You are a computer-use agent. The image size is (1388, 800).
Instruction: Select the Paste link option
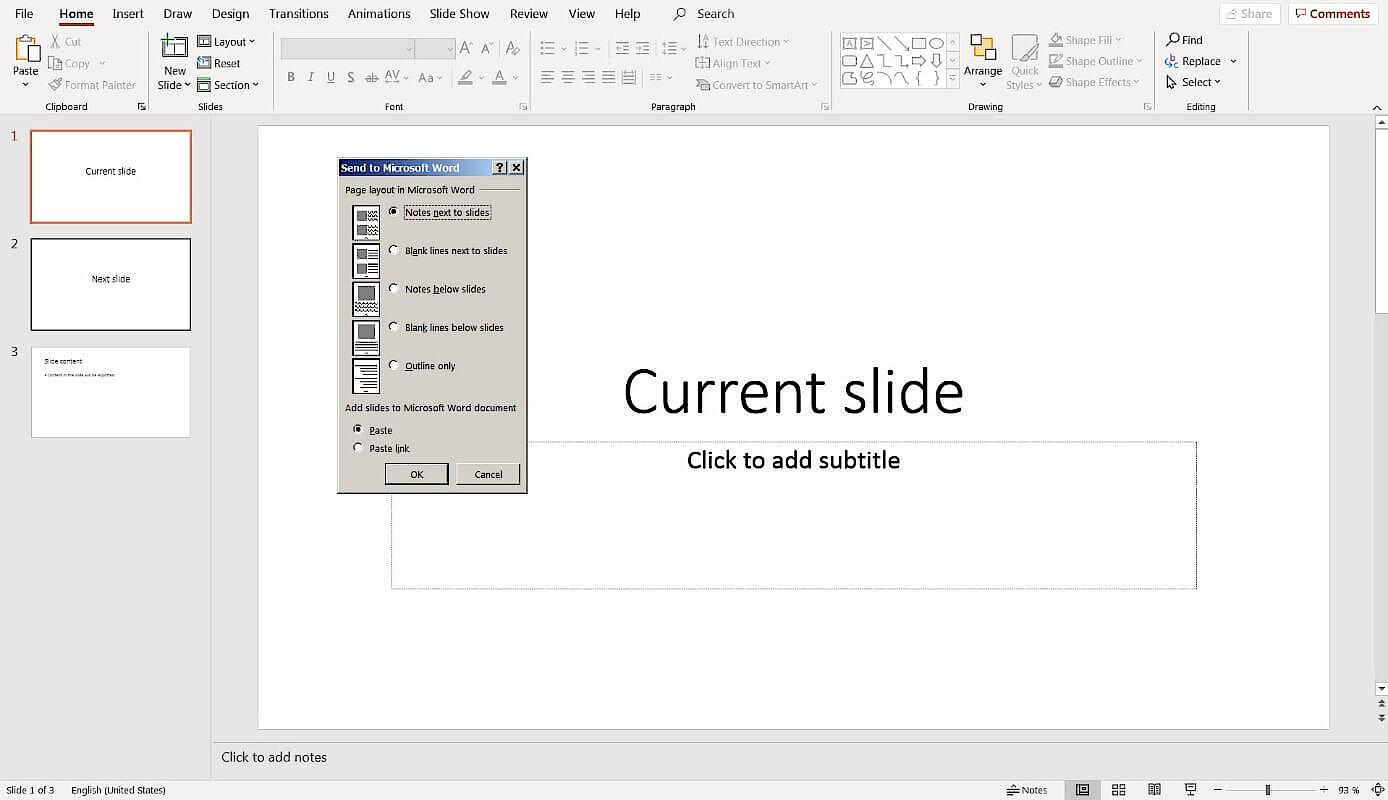[x=358, y=447]
